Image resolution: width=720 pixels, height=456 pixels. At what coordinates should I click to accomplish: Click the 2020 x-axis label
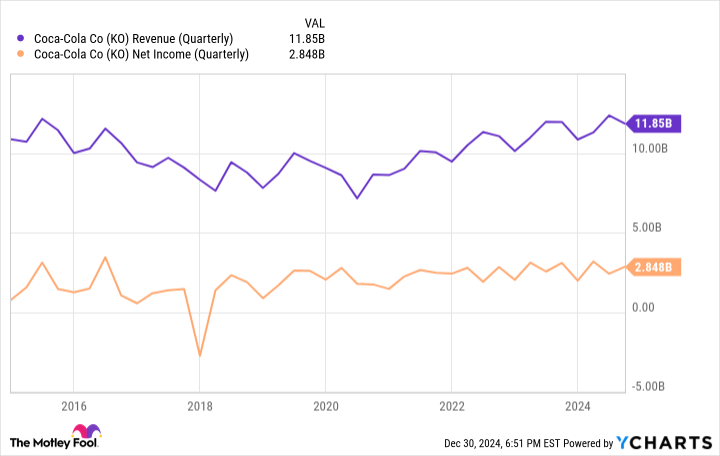coord(325,406)
